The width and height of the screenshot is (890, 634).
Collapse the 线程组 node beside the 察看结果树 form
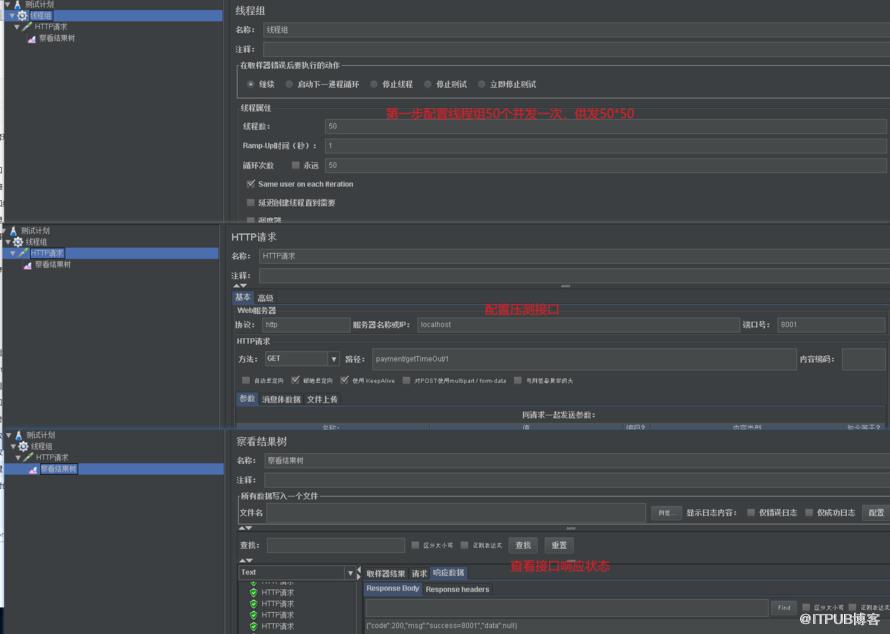click(x=13, y=446)
